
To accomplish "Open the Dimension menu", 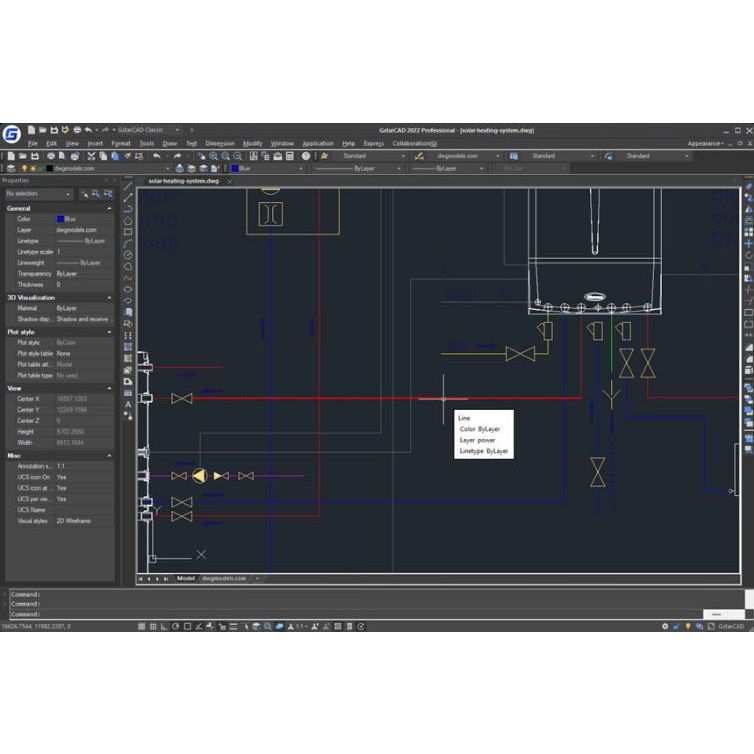I will click(x=220, y=143).
